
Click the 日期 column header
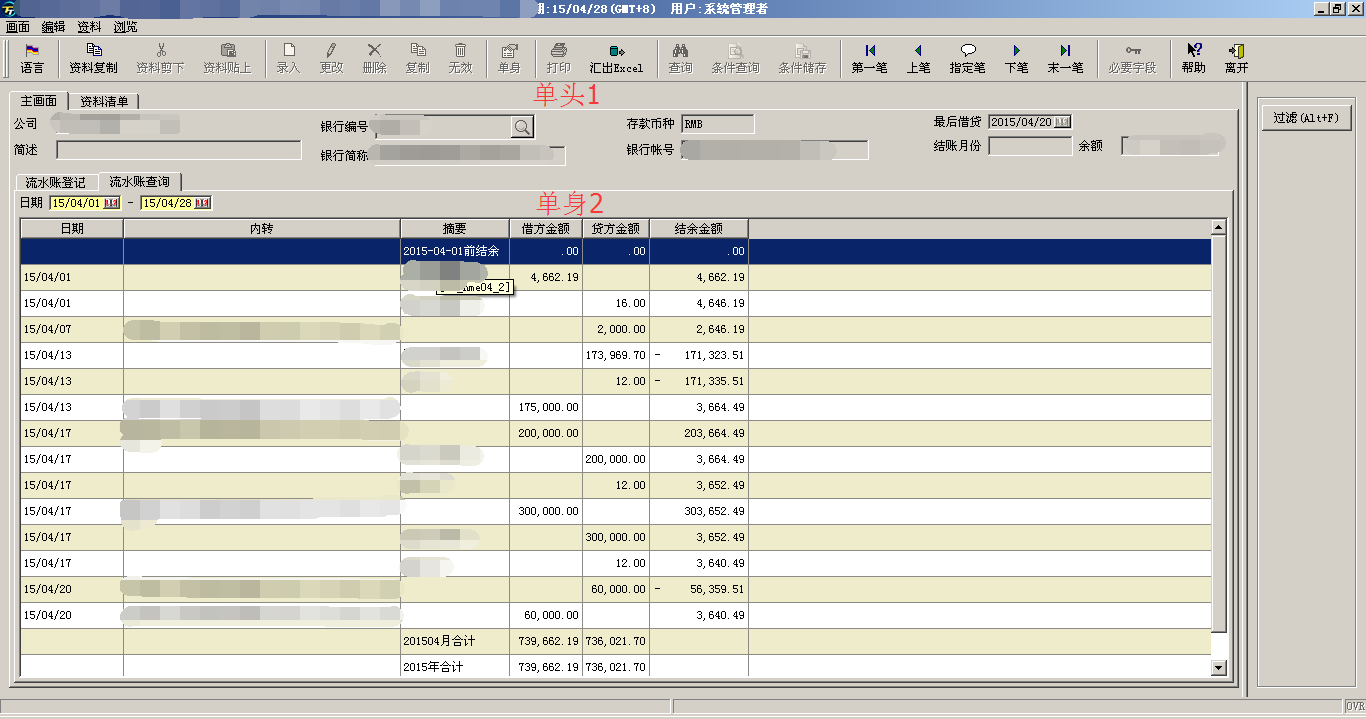72,229
